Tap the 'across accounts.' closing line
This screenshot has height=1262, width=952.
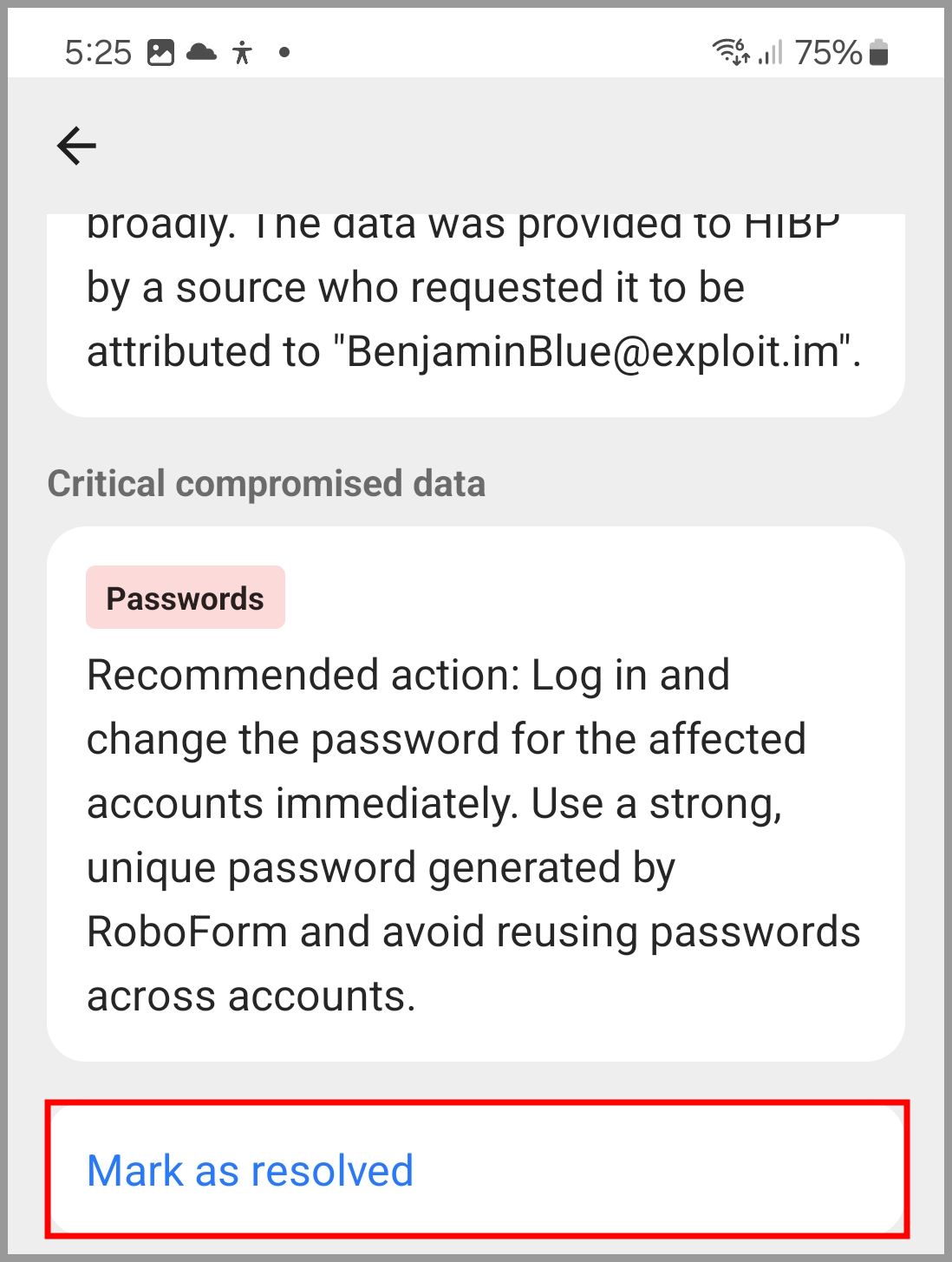coord(251,997)
